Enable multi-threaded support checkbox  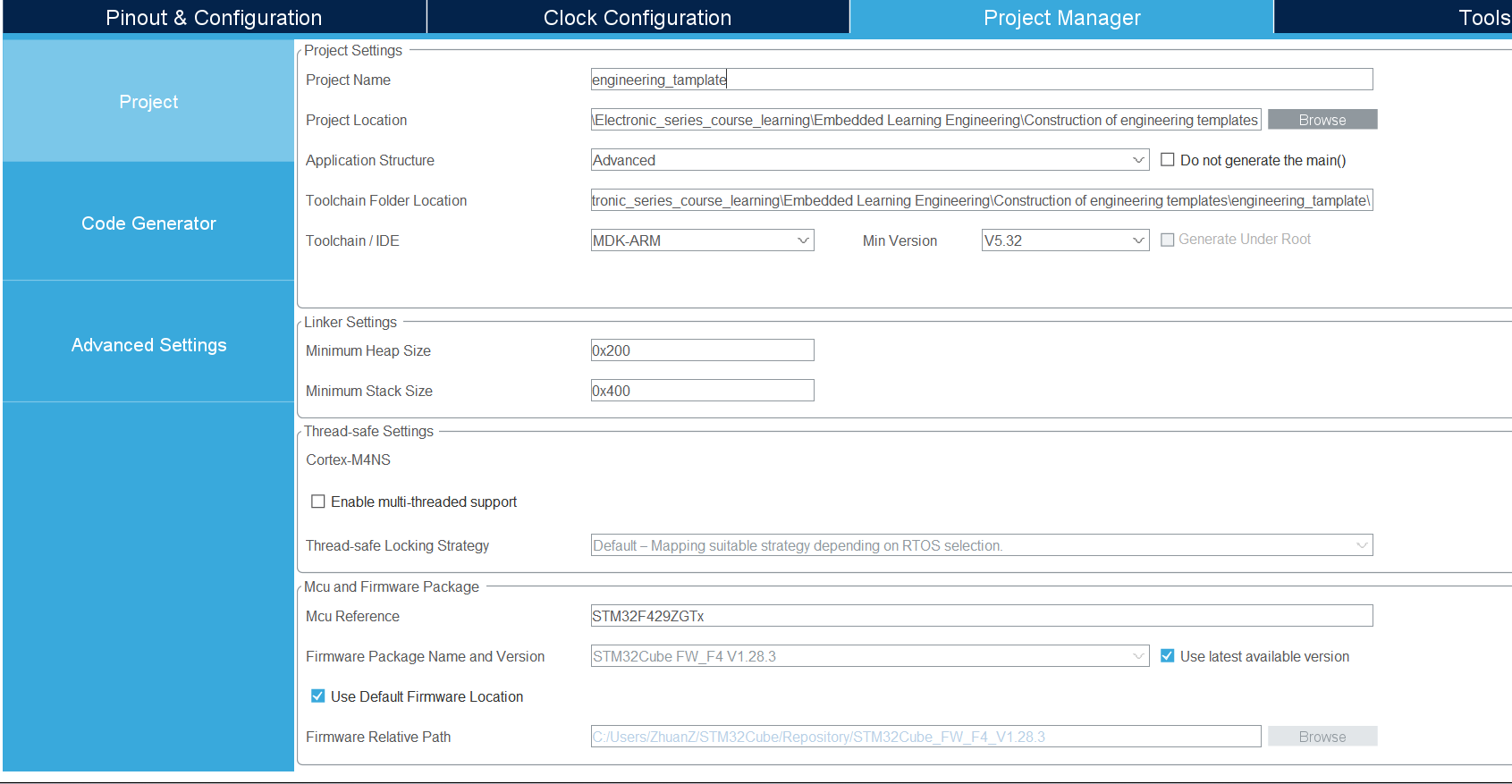[318, 502]
